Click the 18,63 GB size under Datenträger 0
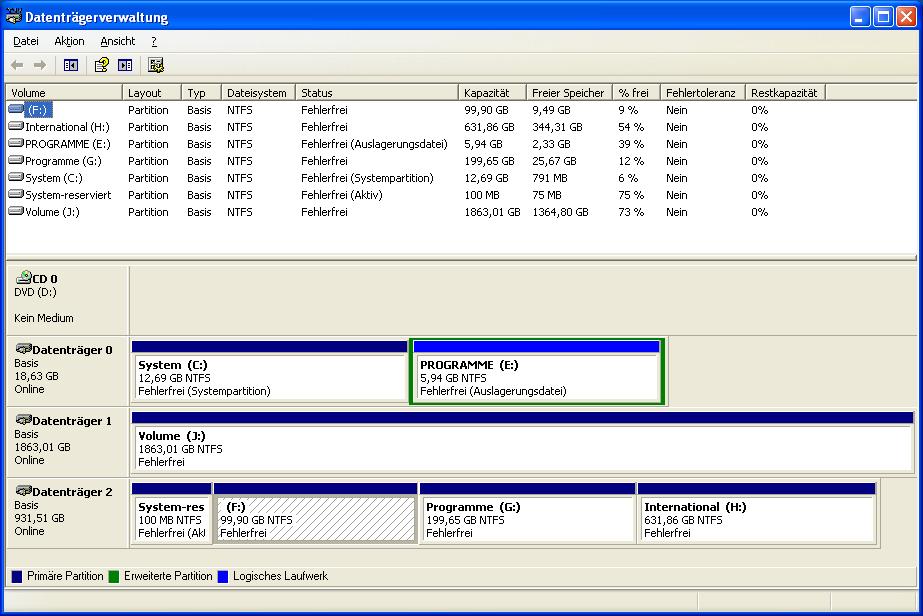The width and height of the screenshot is (923, 616). (36, 376)
